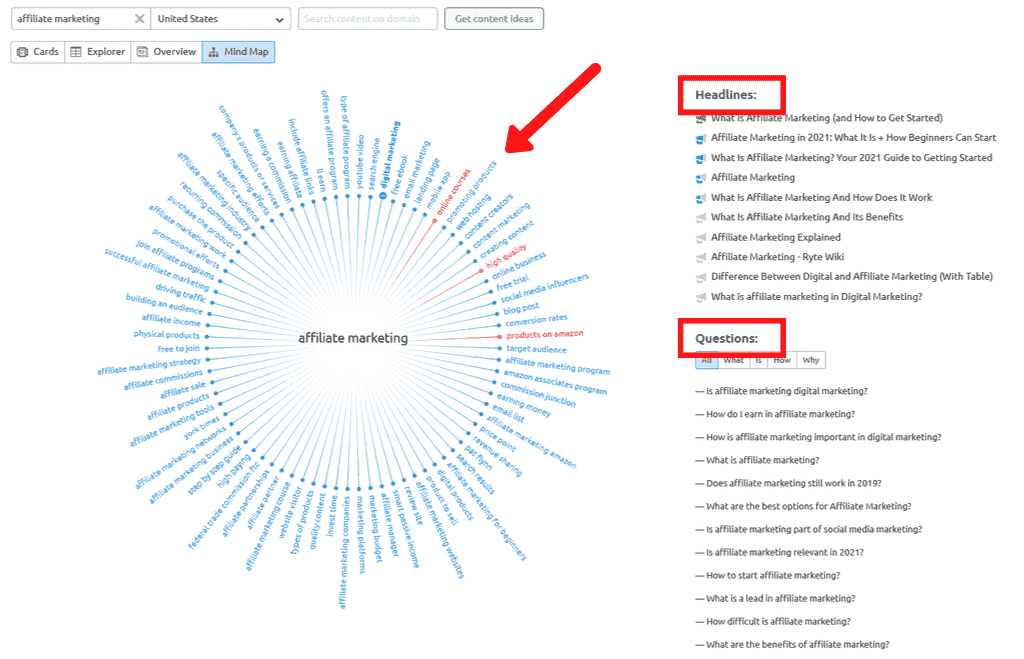1024x659 pixels.
Task: Click the central 'affiliate marketing' mind map node
Action: (353, 338)
